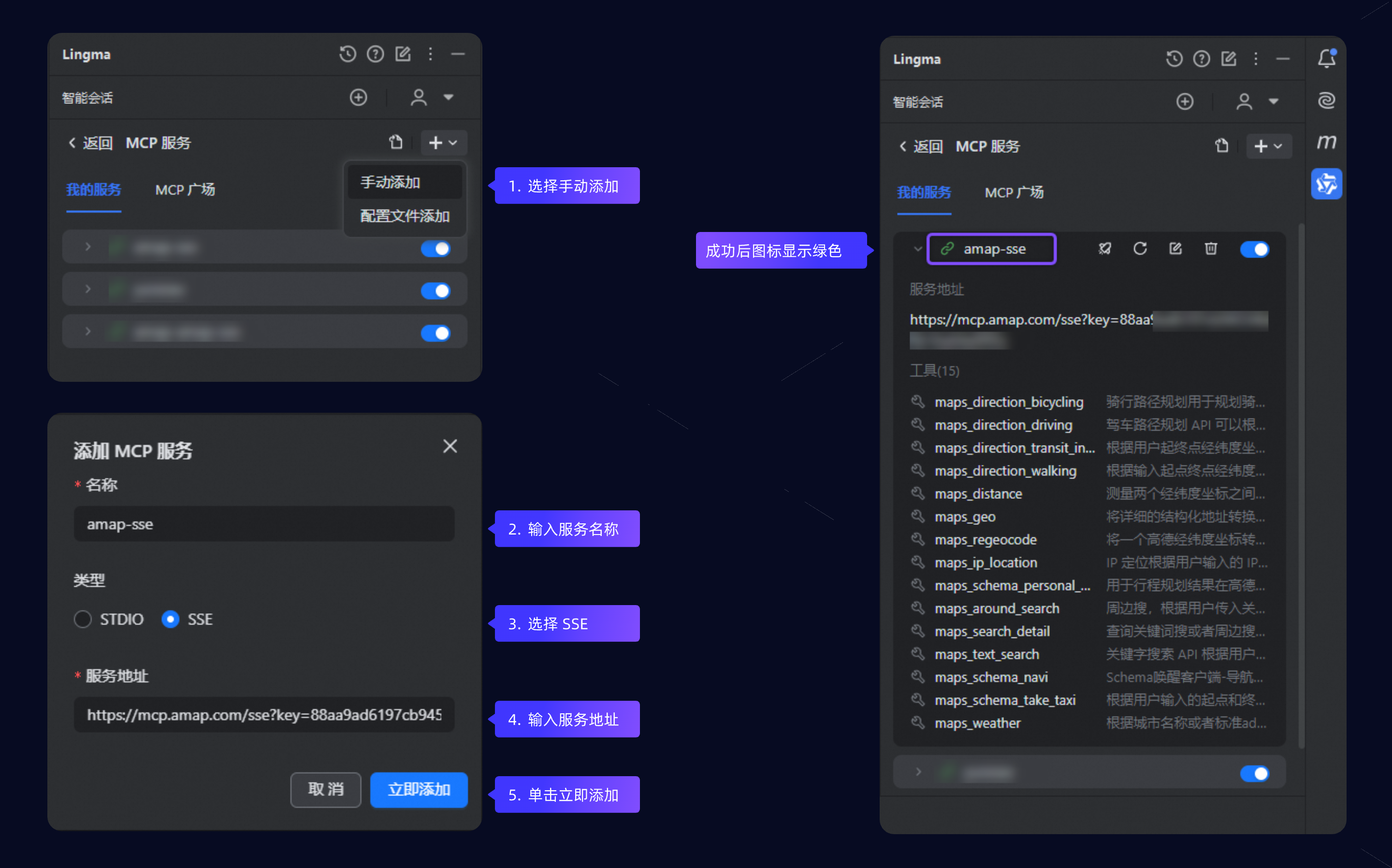Refresh the amap-sse service
Viewport: 1392px width, 868px height.
[1140, 248]
